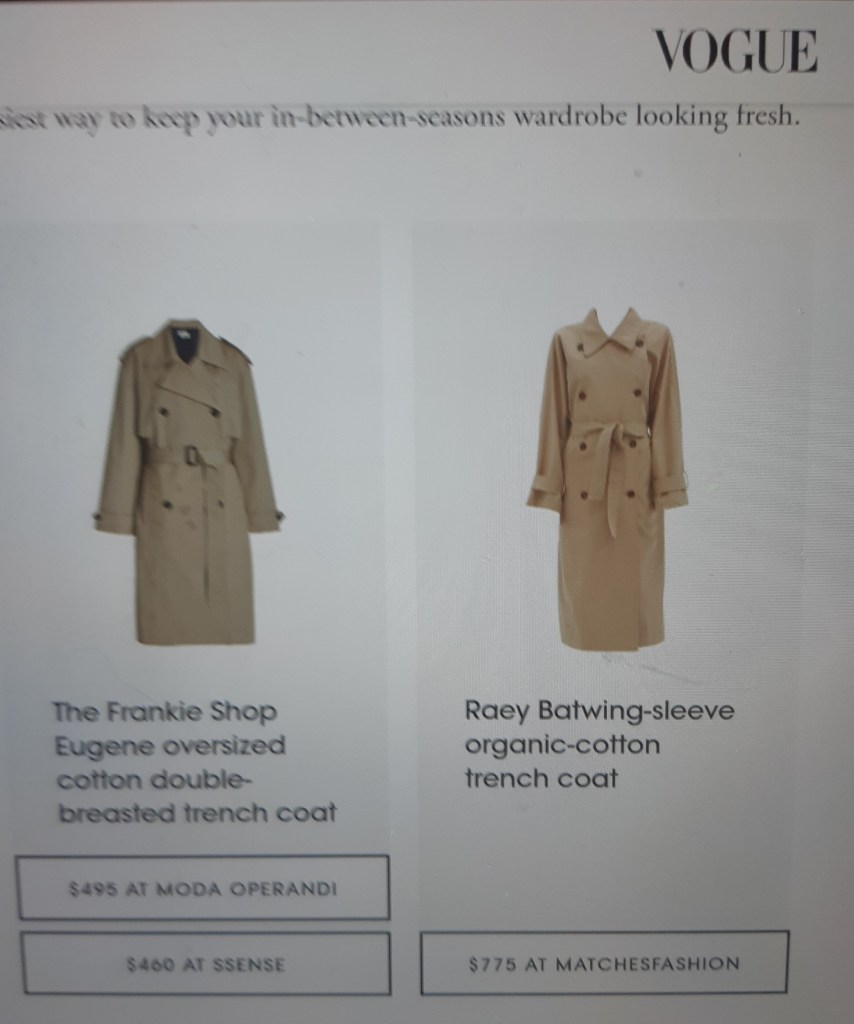
Task: Click the 'cotton double-' title line
Action: [x=155, y=779]
